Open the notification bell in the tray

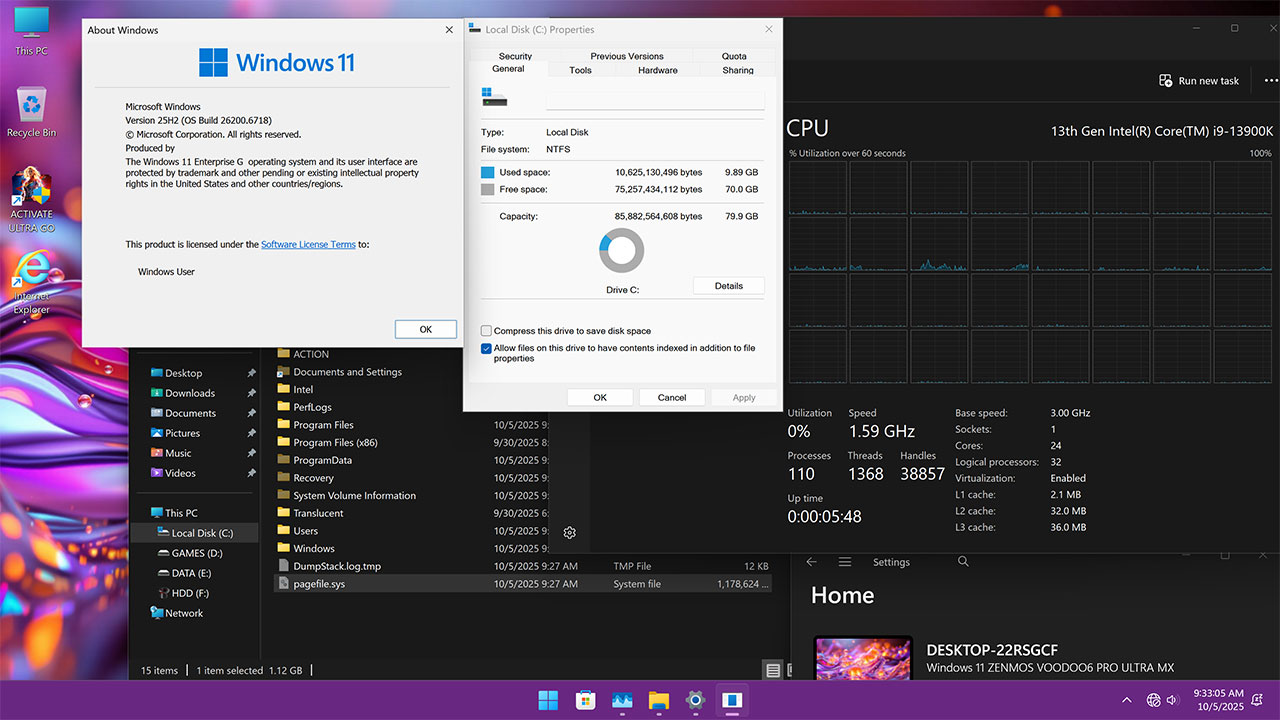1257,700
